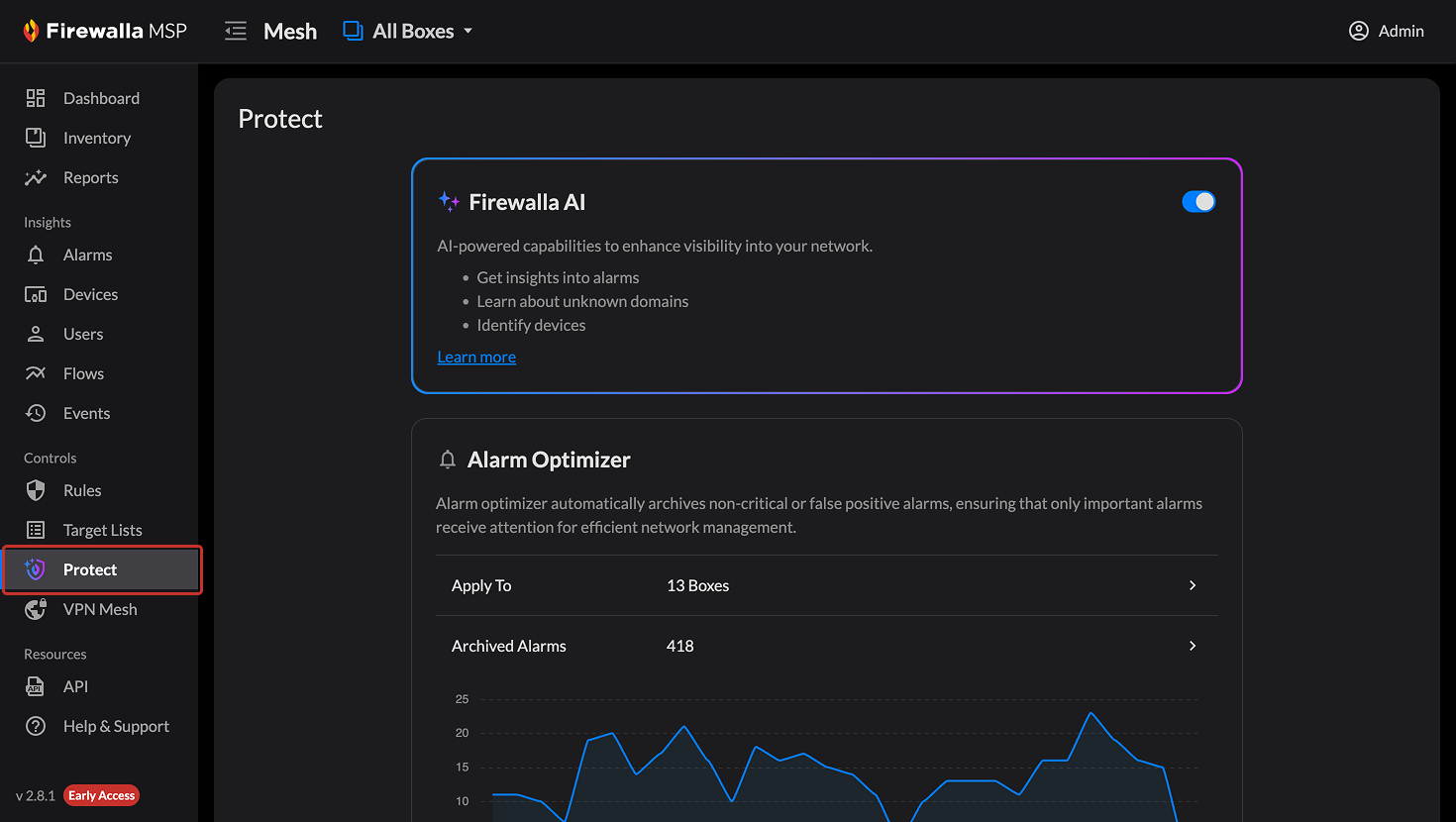Open Target Lists menu item
The height and width of the screenshot is (822, 1456).
point(102,530)
